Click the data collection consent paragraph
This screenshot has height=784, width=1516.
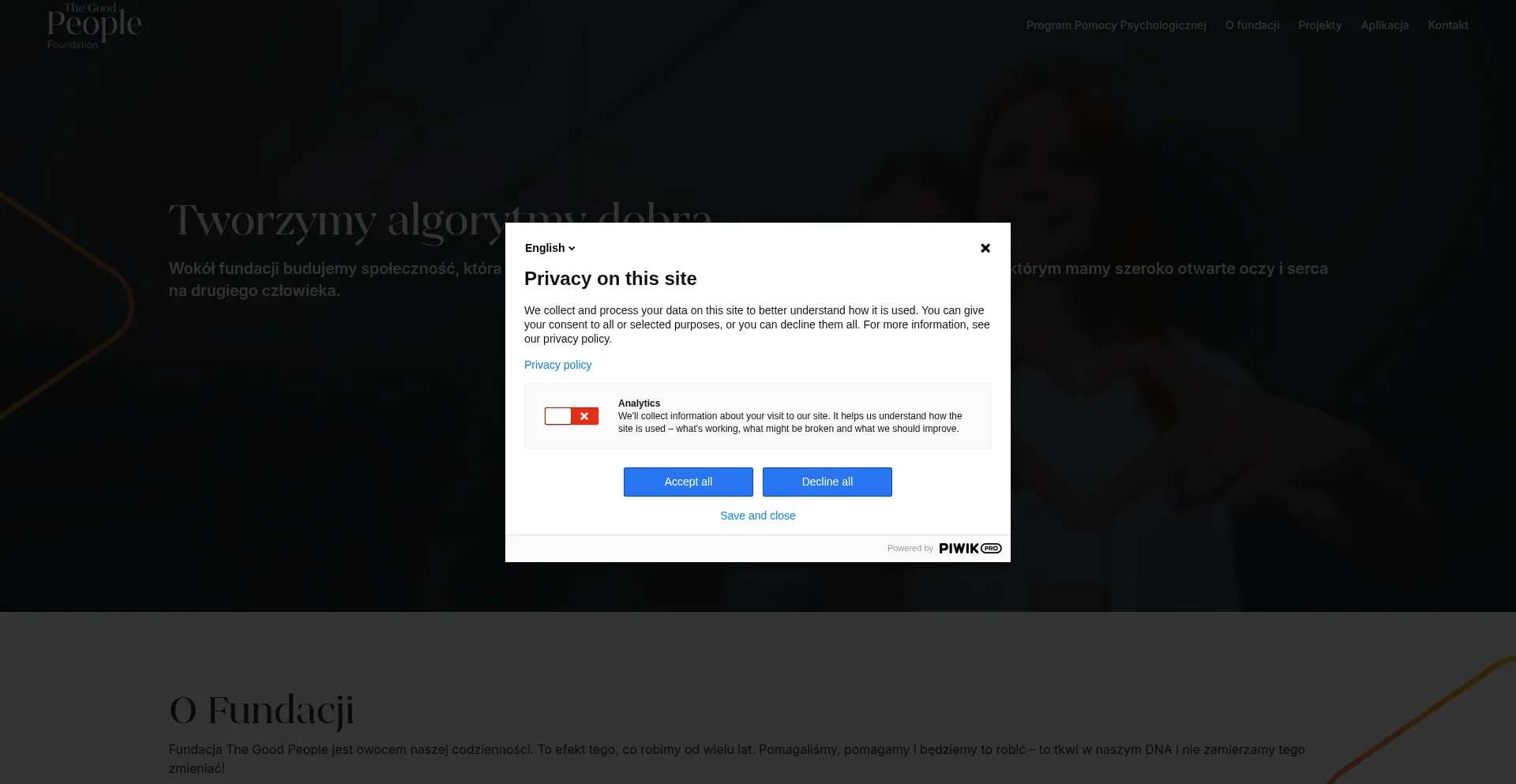coord(756,324)
